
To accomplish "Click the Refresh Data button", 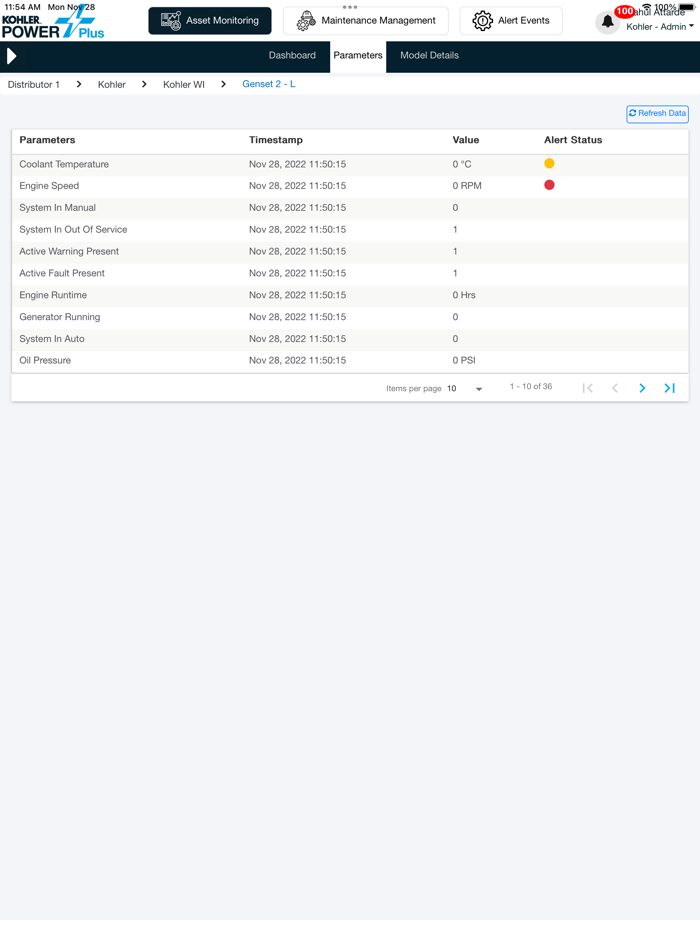I will coord(658,114).
